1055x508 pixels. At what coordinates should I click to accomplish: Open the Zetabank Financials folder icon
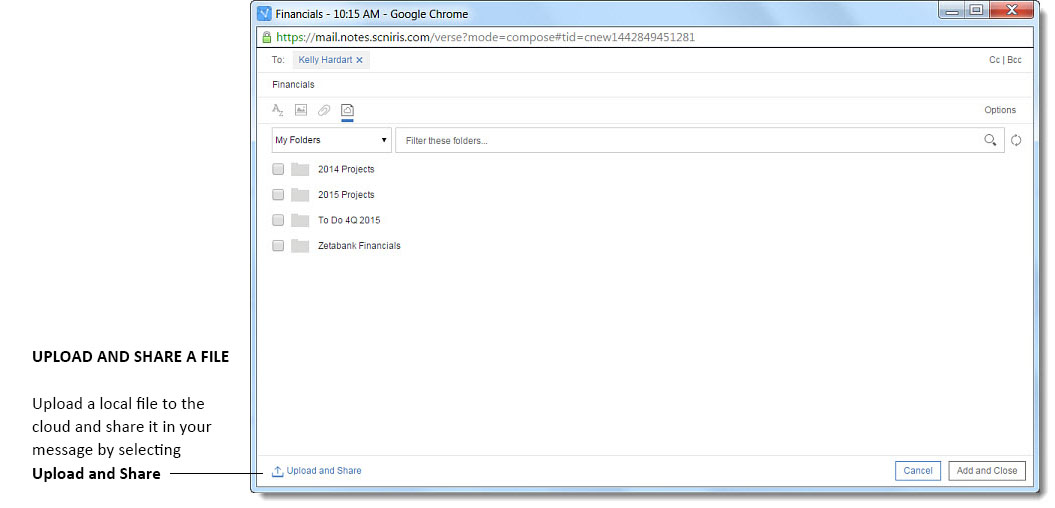pos(300,246)
